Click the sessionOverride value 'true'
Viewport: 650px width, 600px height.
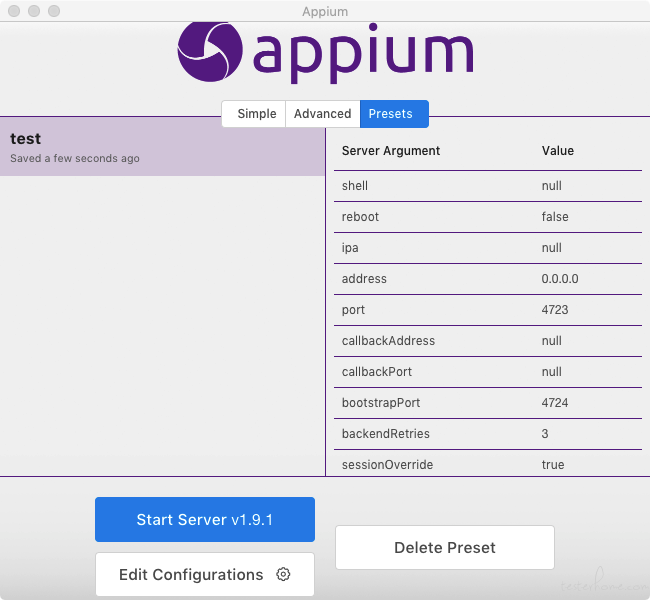point(553,464)
